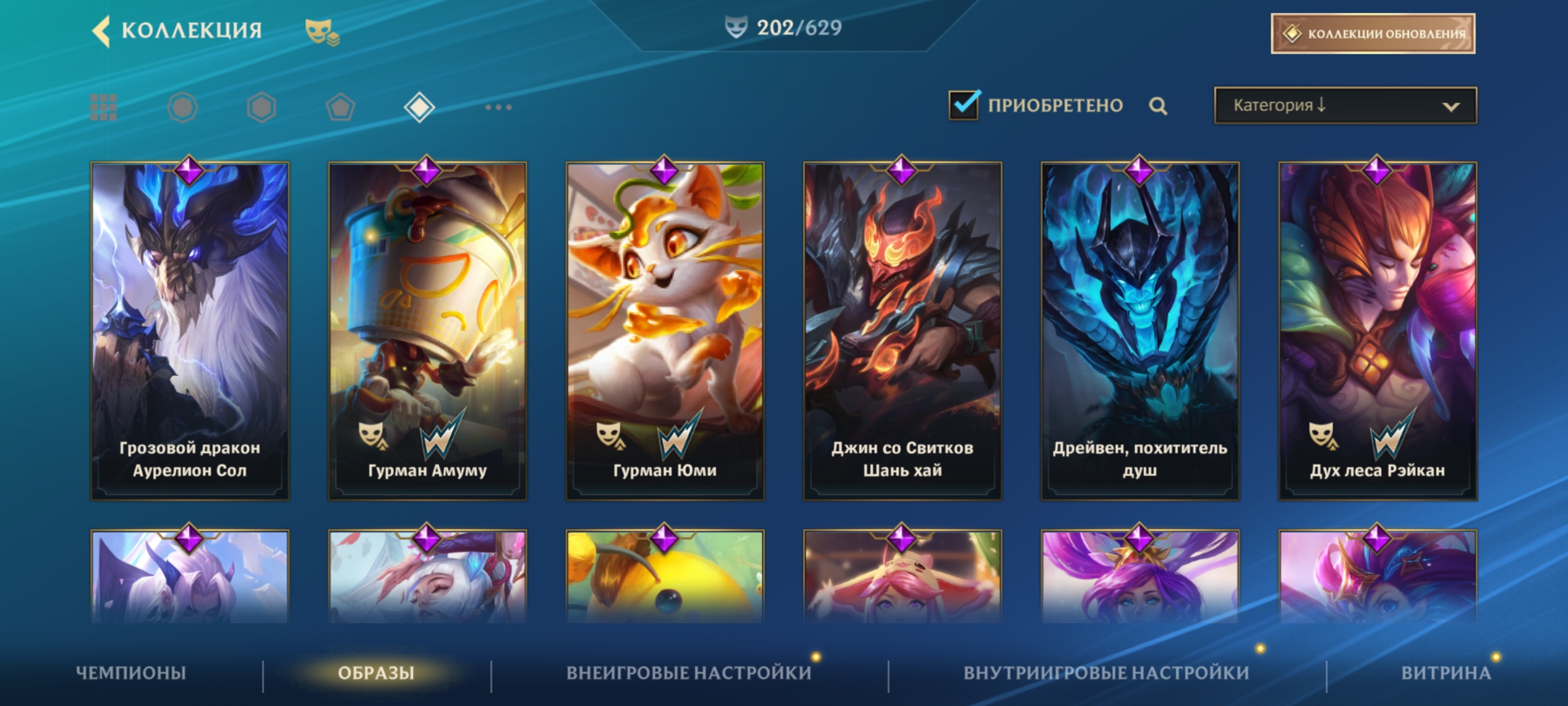1568x706 pixels.
Task: Select the octagon rarity filter icon
Action: [182, 107]
